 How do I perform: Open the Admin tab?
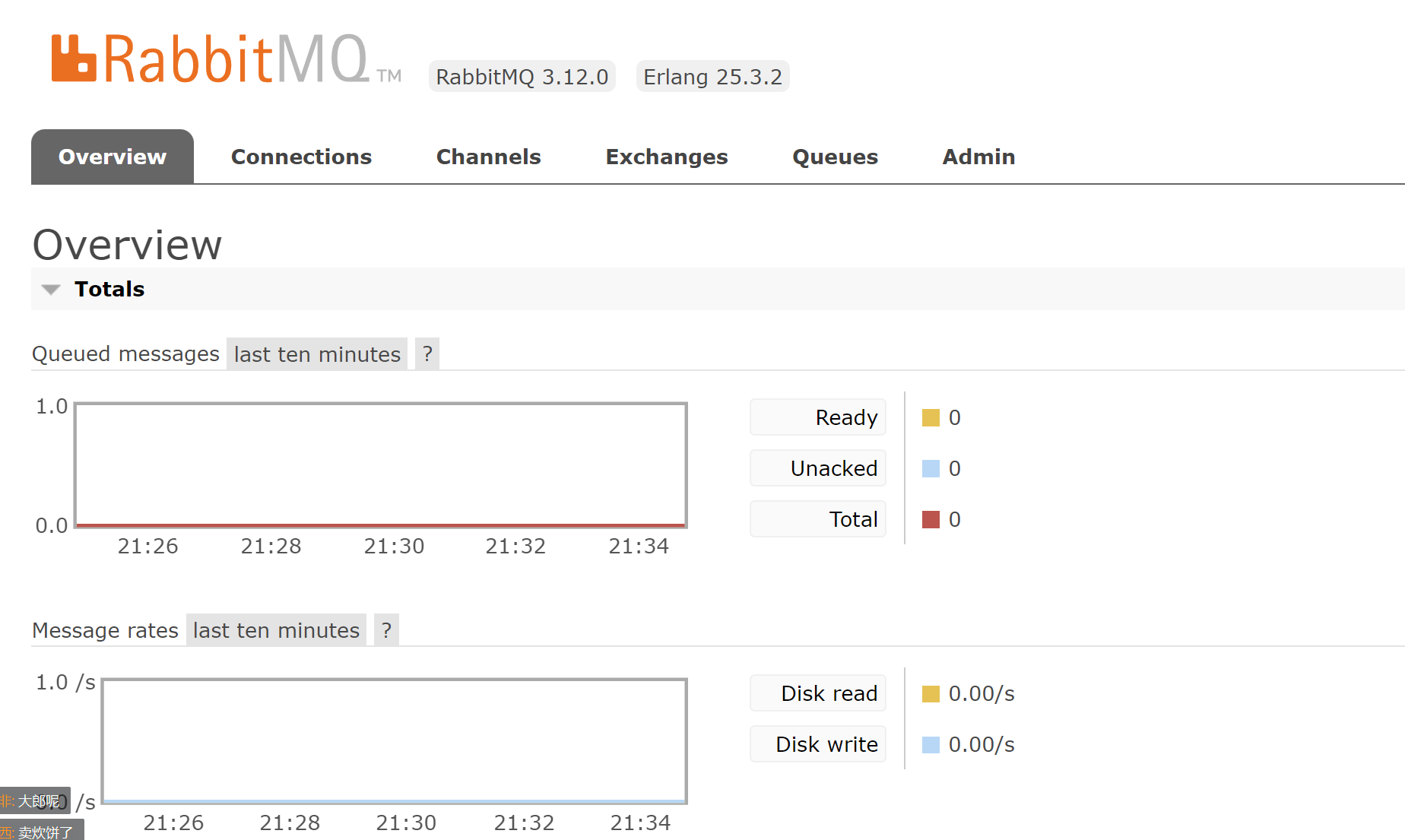coord(978,157)
